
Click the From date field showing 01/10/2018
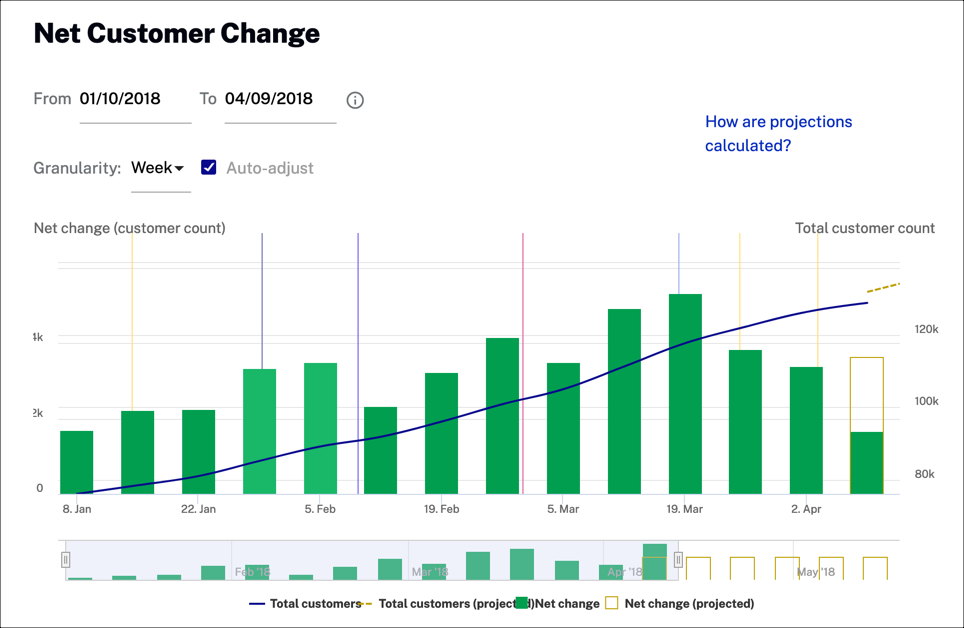pos(135,99)
